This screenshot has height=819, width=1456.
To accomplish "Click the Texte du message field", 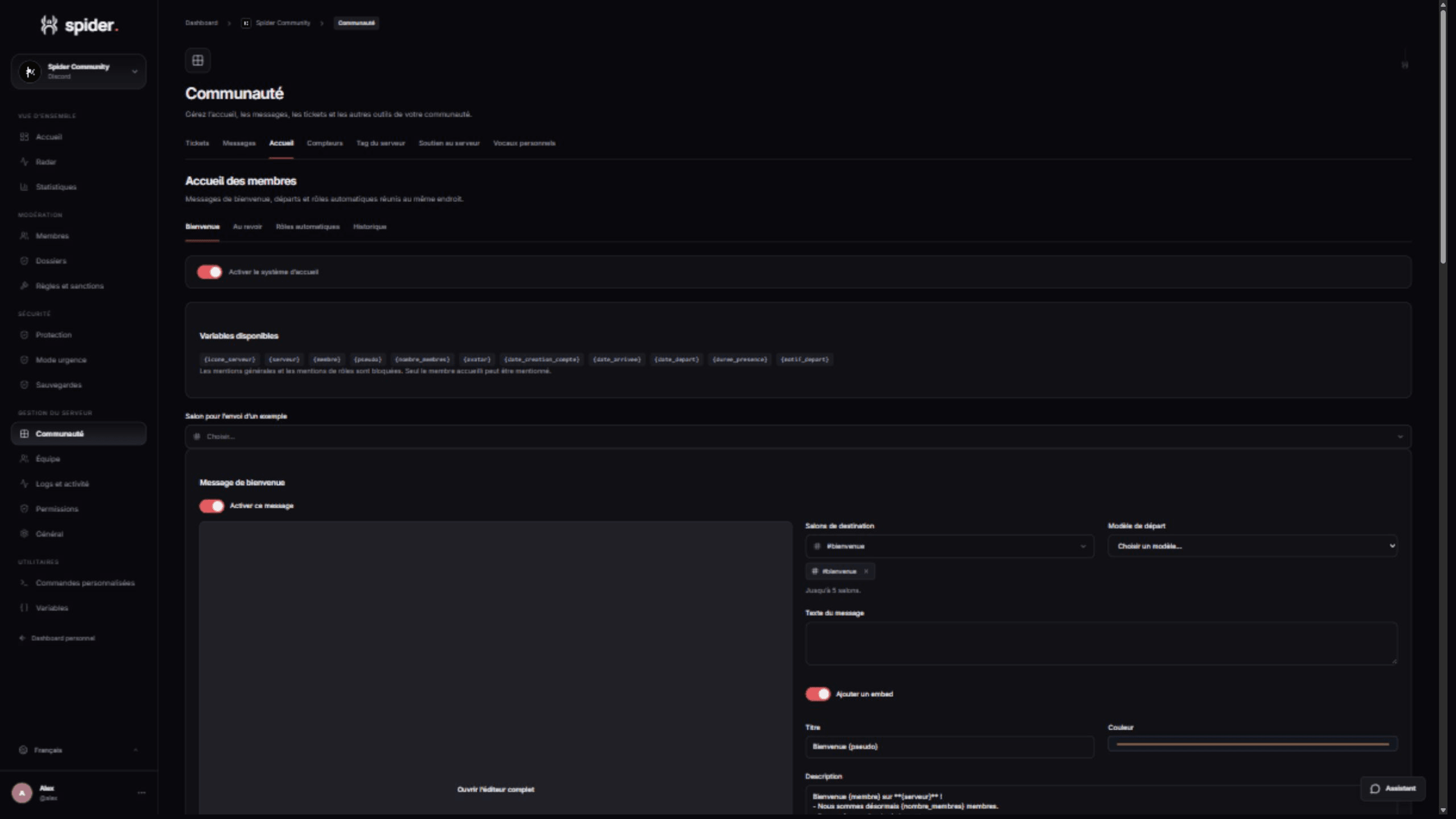I will coord(1102,644).
